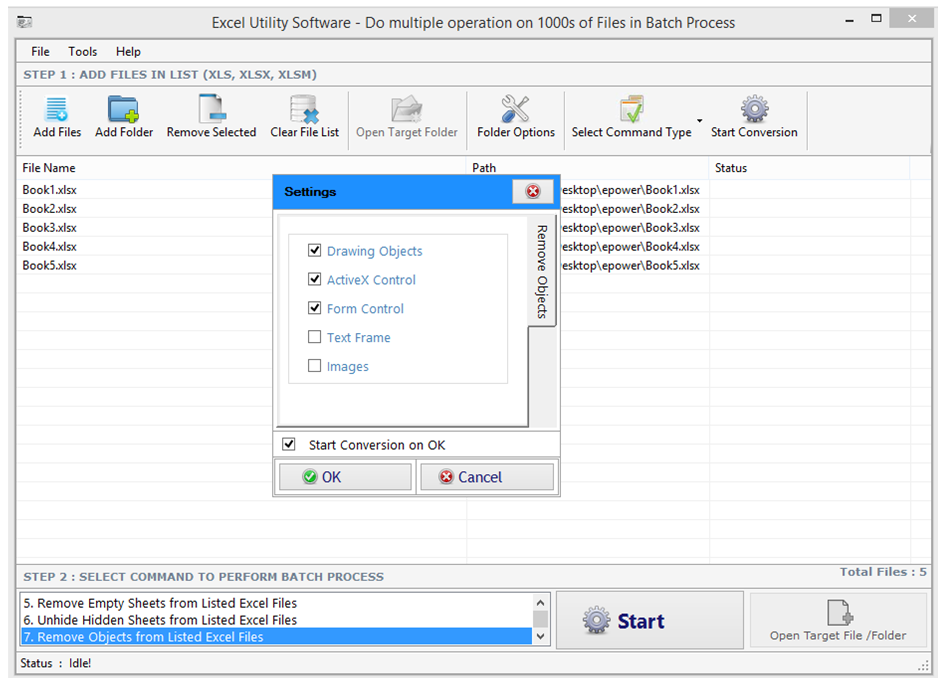This screenshot has width=946, height=684.
Task: Click the large Start button
Action: (649, 620)
